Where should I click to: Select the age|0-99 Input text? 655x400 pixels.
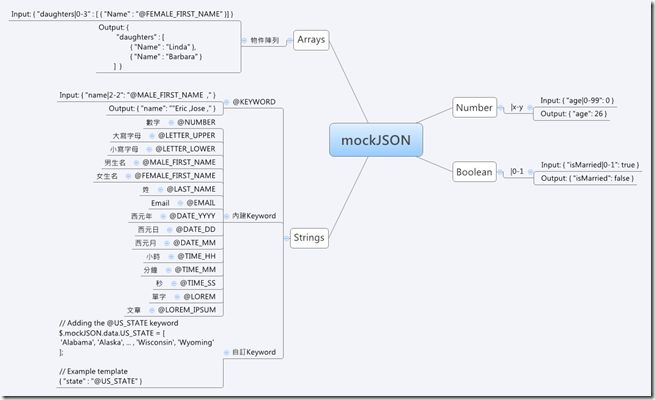pyautogui.click(x=577, y=101)
